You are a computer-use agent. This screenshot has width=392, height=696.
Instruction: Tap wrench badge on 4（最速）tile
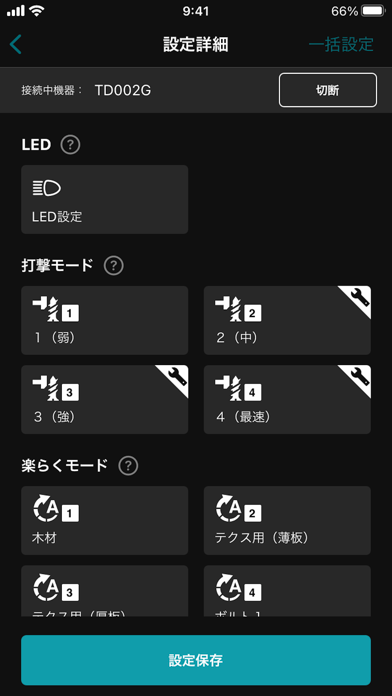pyautogui.click(x=360, y=376)
